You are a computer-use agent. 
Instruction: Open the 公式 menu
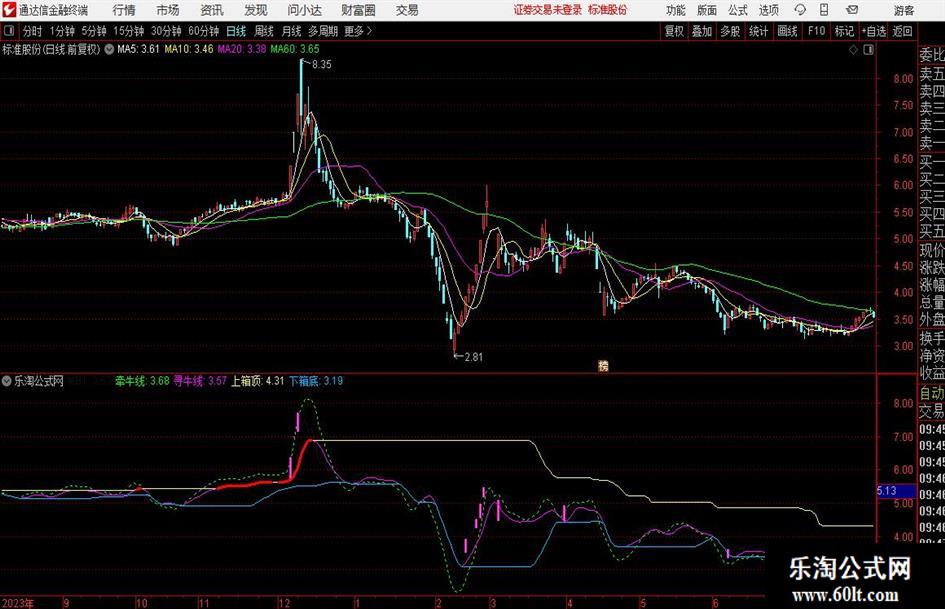[738, 10]
